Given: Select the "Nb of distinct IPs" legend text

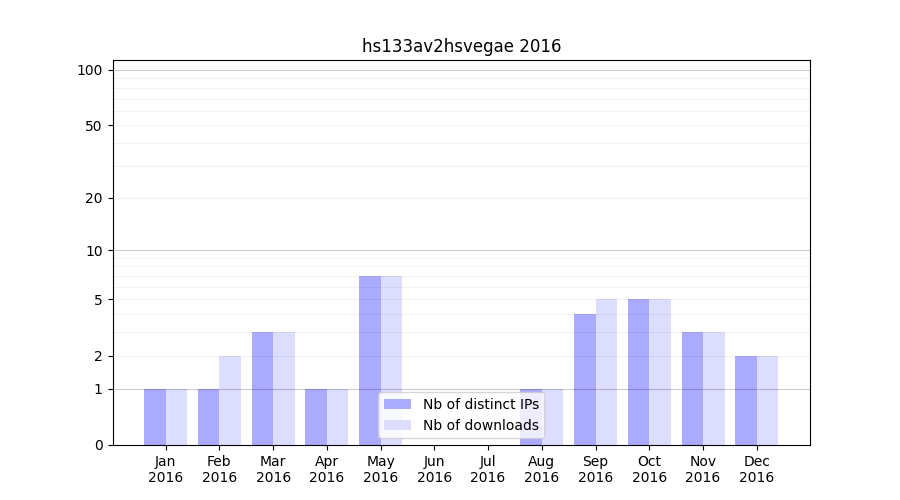Looking at the screenshot, I should (x=480, y=404).
